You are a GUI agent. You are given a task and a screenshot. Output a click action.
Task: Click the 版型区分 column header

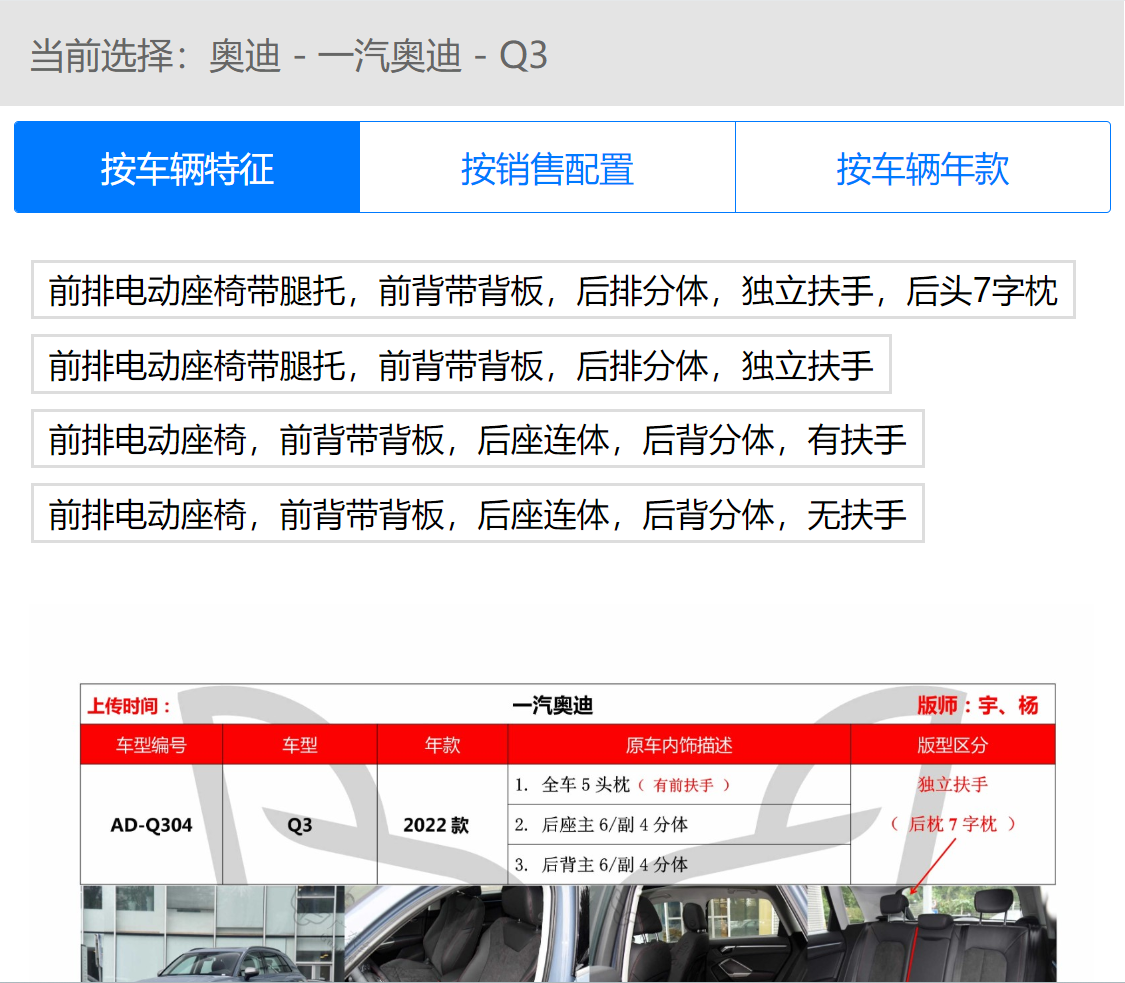[953, 745]
